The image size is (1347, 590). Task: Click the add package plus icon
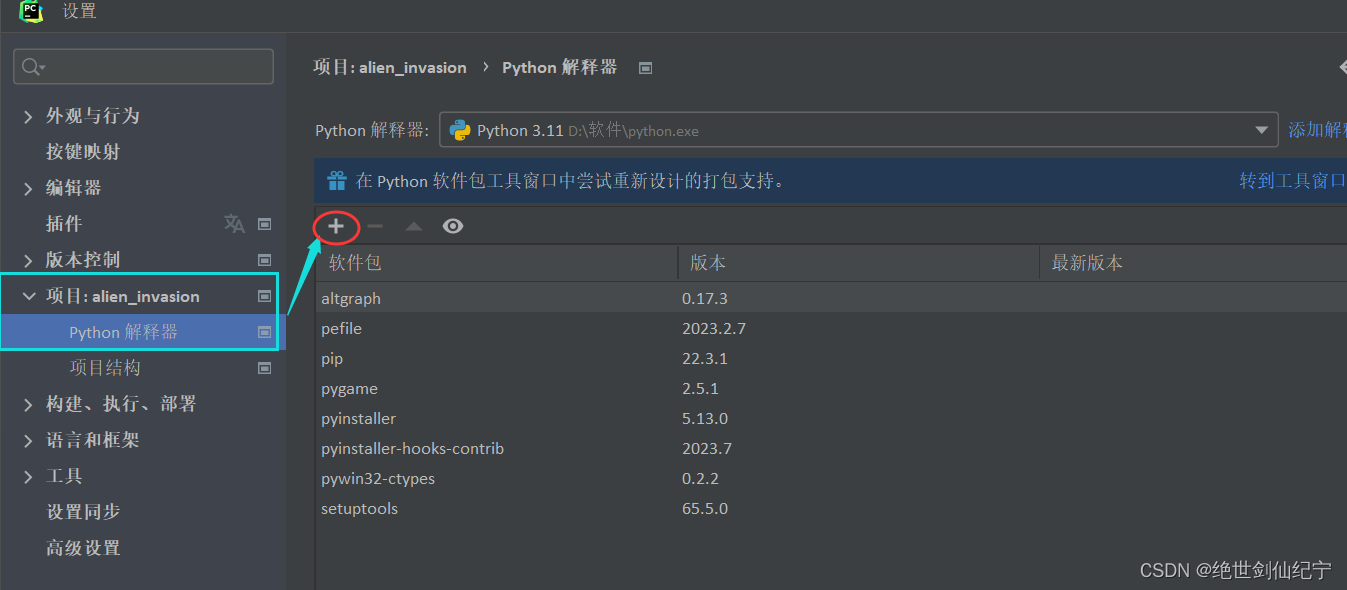pyautogui.click(x=336, y=226)
